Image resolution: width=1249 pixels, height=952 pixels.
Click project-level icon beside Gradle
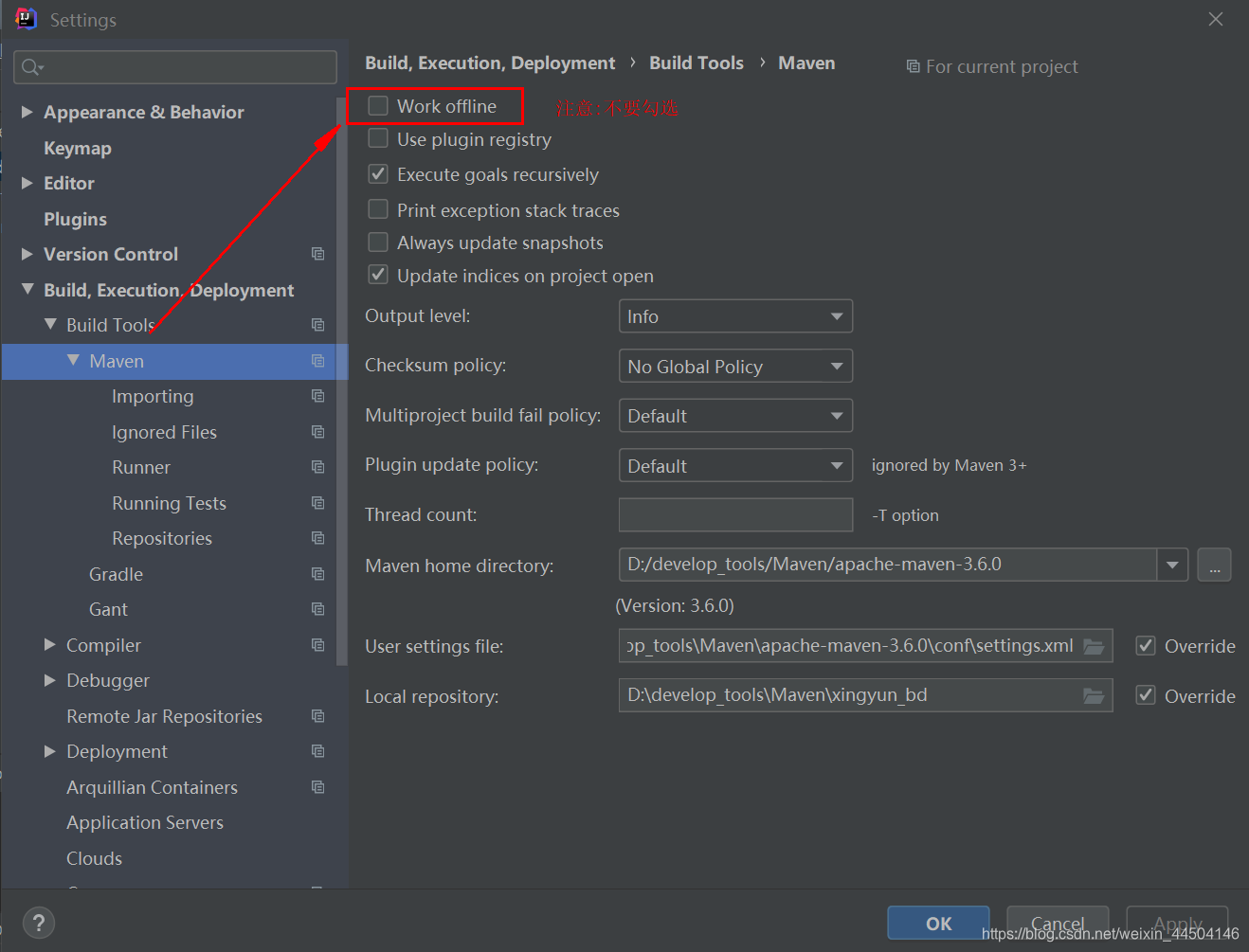coord(317,574)
